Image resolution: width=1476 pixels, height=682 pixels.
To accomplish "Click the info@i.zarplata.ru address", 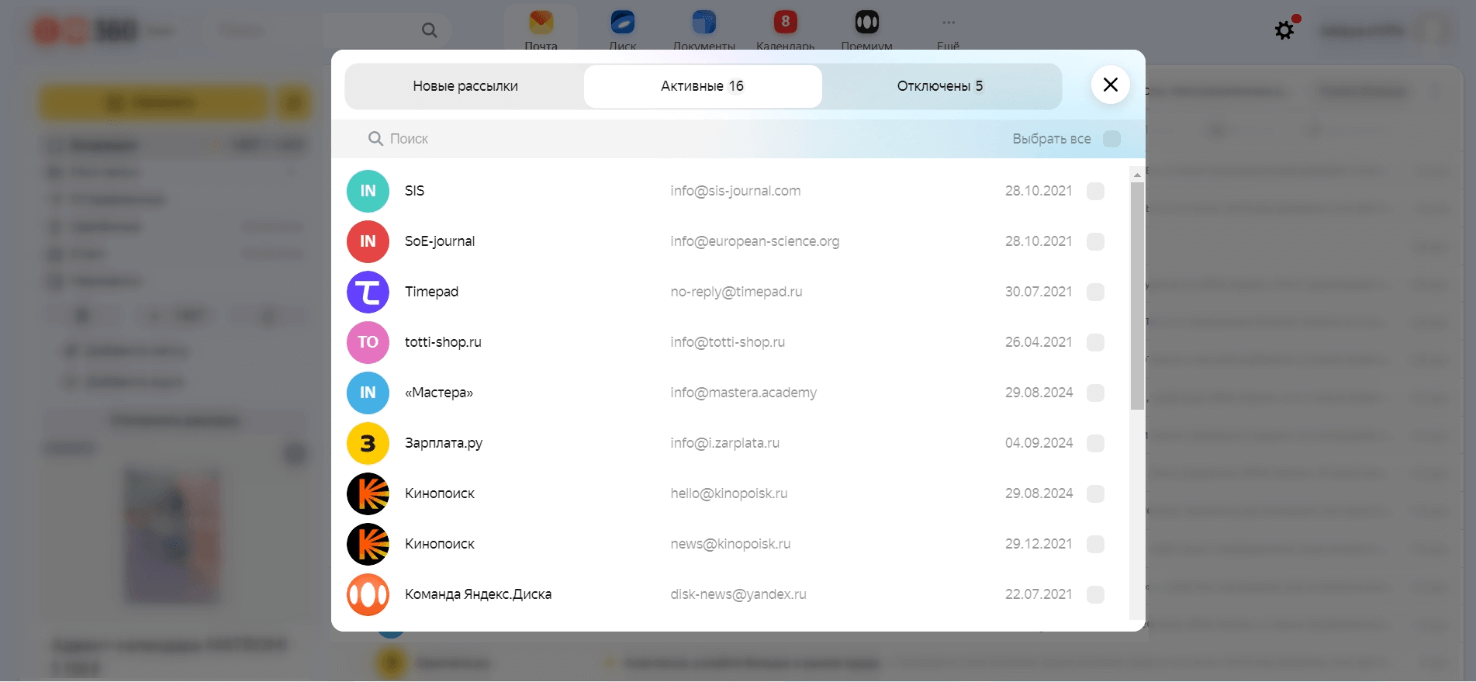I will [x=725, y=443].
